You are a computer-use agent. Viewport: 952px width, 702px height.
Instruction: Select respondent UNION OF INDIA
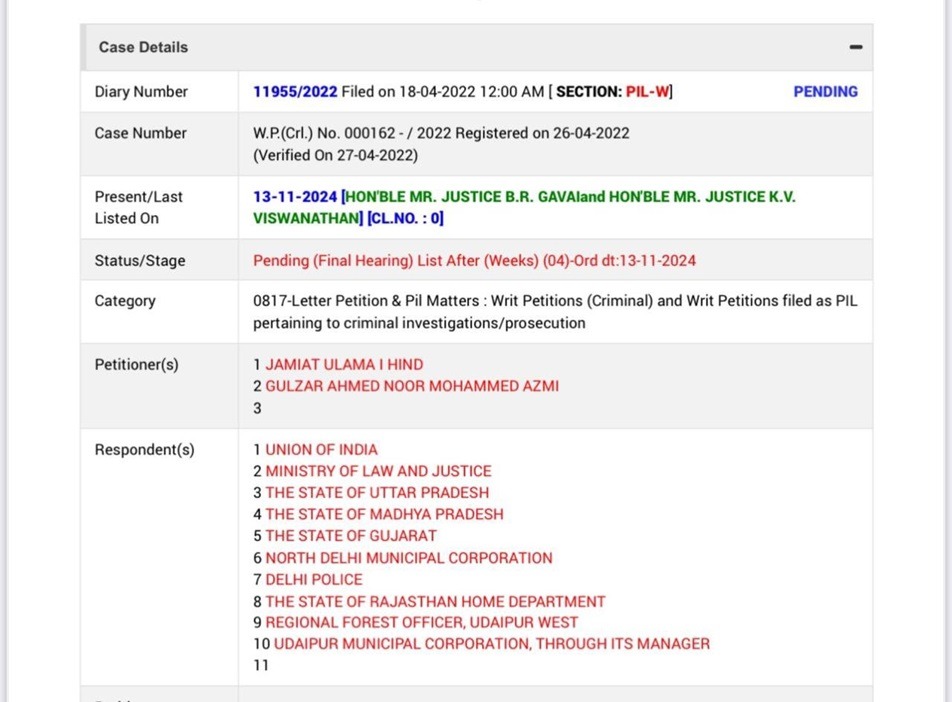(x=321, y=449)
